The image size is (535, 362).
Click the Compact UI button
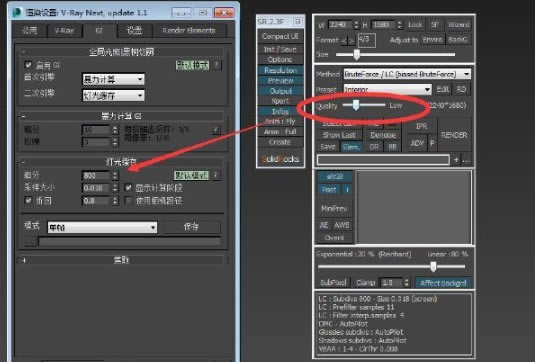pyautogui.click(x=280, y=37)
